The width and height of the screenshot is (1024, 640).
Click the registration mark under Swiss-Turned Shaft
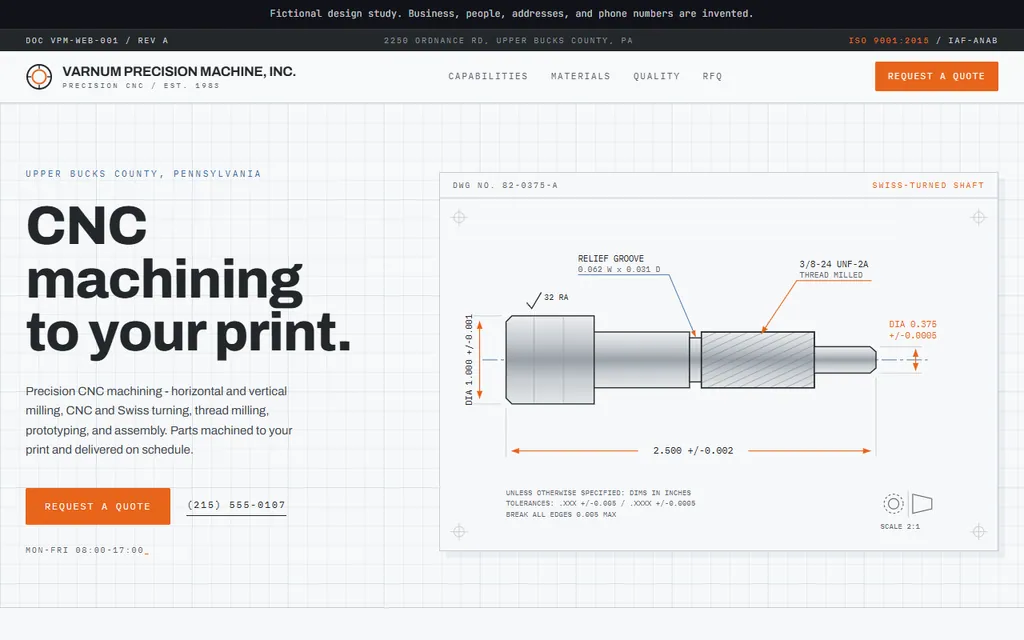(978, 217)
